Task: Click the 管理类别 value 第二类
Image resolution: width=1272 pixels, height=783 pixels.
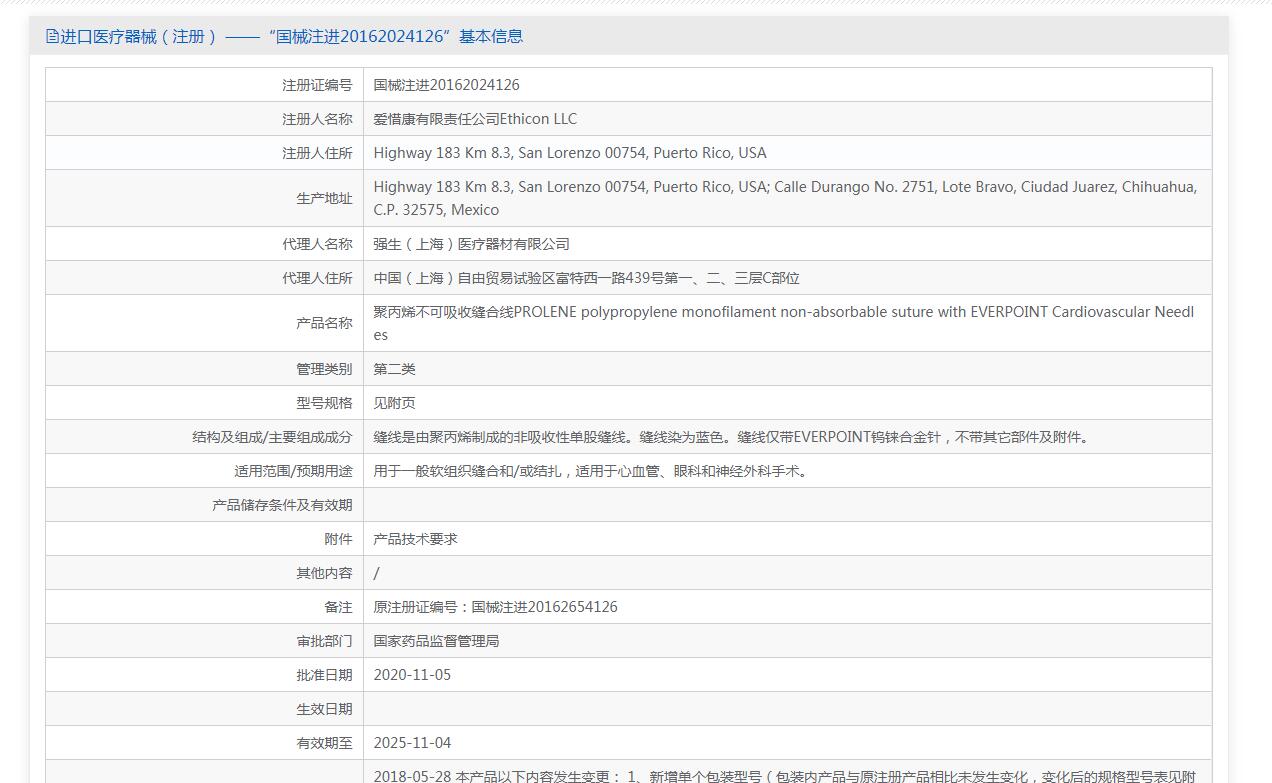Action: click(x=394, y=369)
